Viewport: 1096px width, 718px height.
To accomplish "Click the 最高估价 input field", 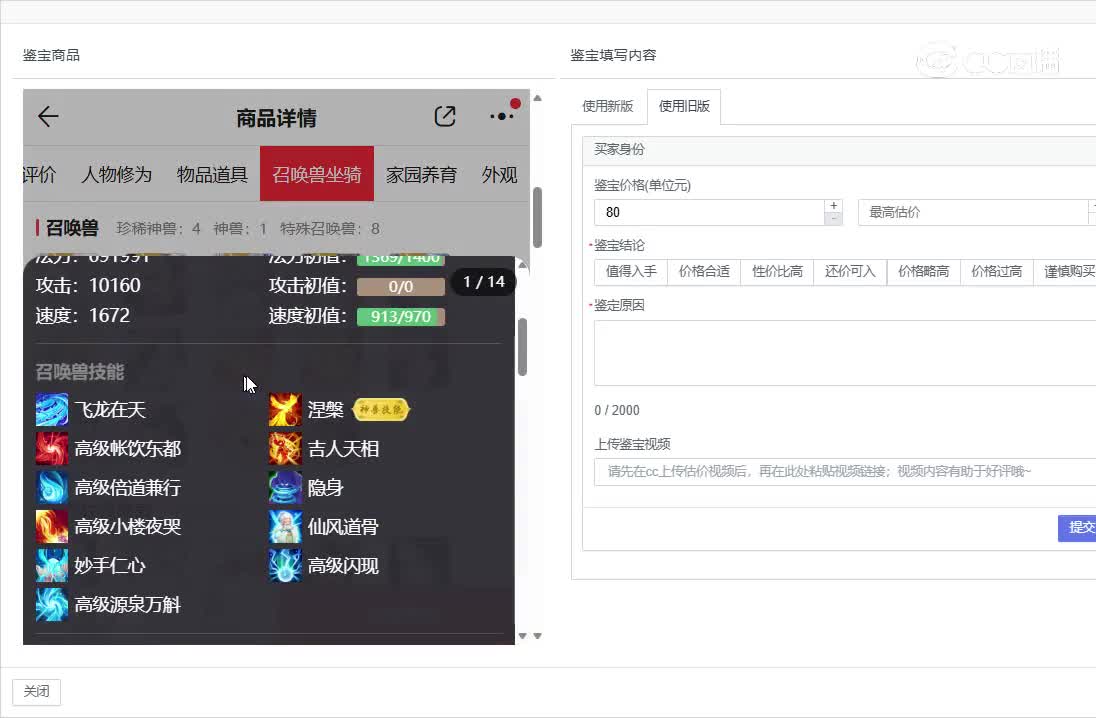I will pyautogui.click(x=973, y=213).
